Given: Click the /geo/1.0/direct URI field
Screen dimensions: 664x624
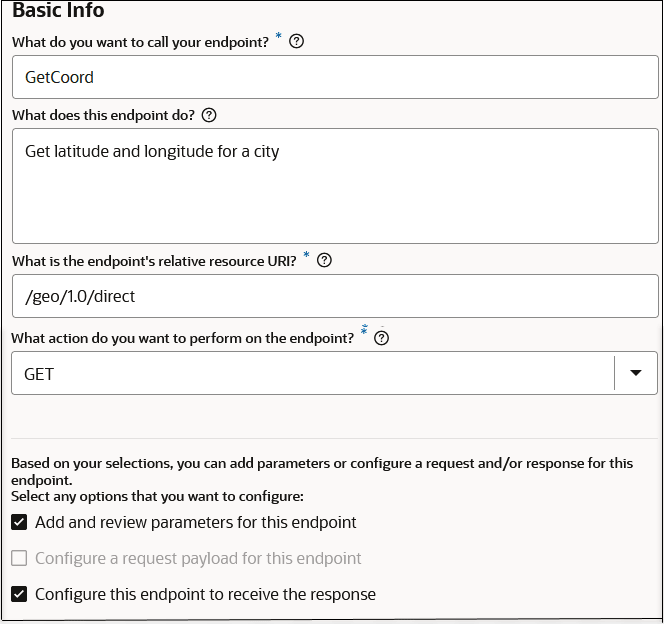Looking at the screenshot, I should coord(335,296).
